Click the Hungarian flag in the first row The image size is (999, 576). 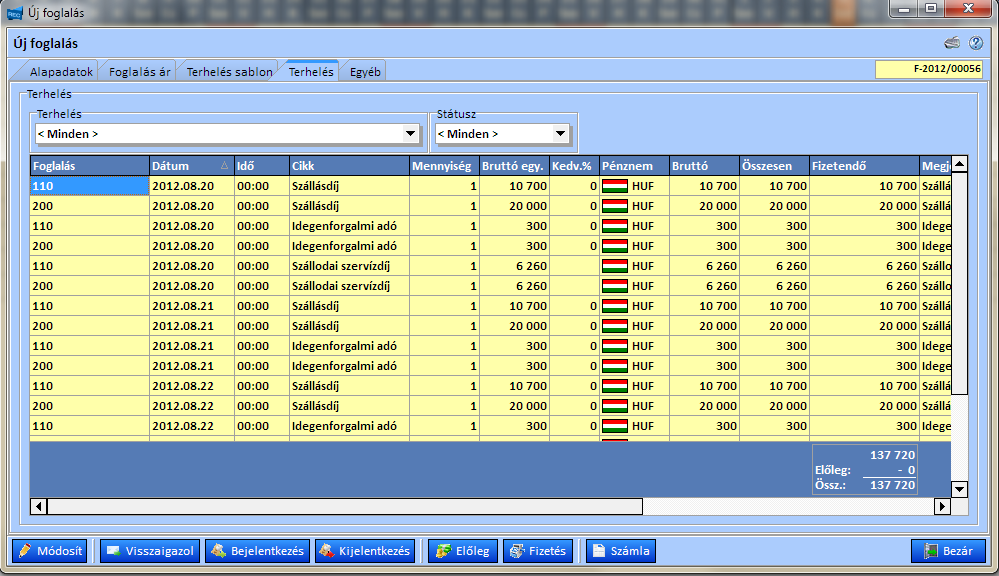615,186
